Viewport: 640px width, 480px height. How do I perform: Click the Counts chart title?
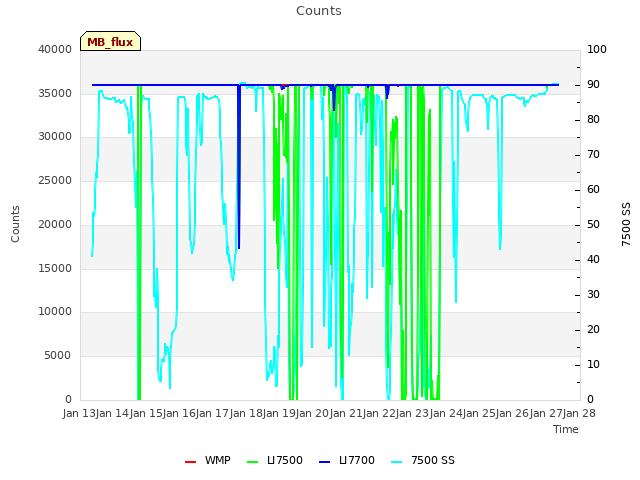pos(319,11)
